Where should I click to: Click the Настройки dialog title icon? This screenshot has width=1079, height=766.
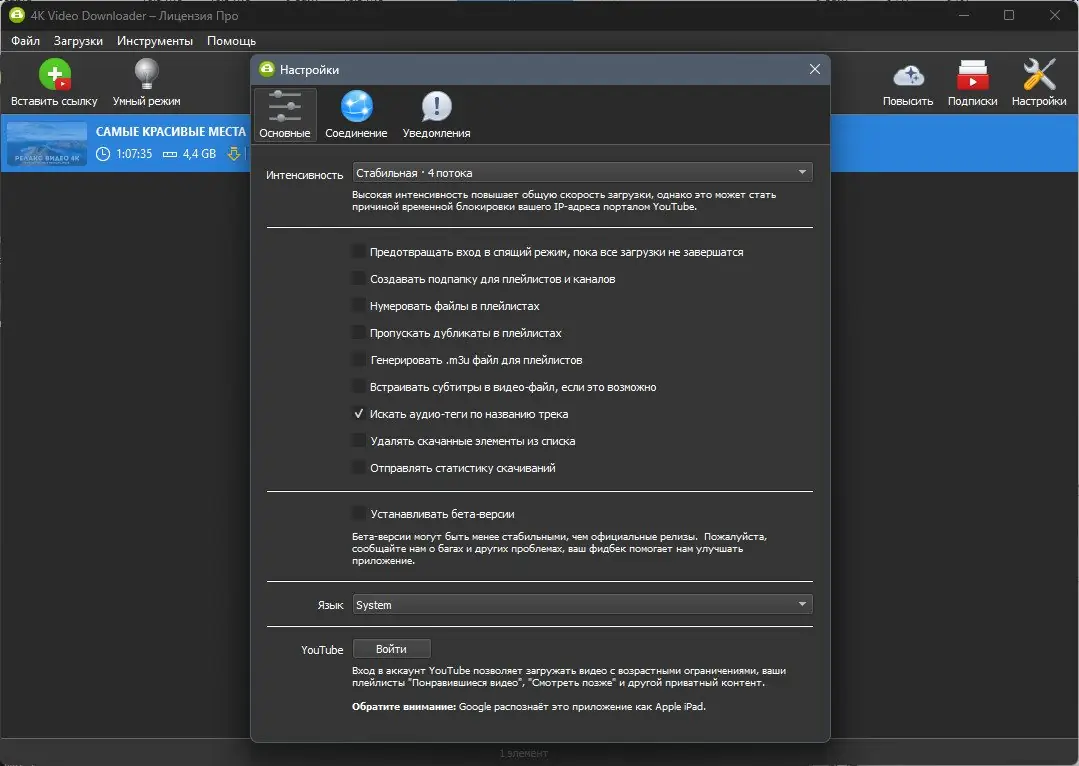click(267, 69)
